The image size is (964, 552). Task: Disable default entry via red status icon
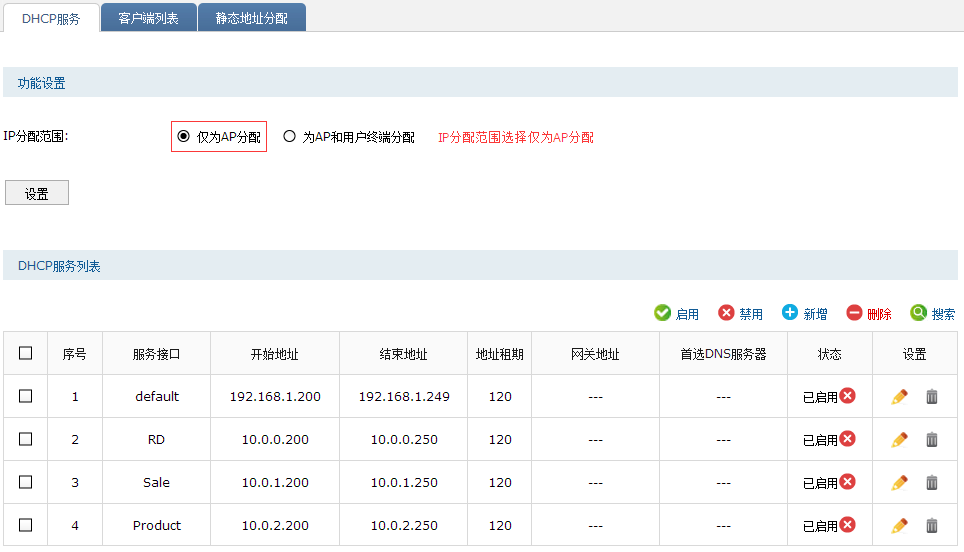(x=848, y=395)
